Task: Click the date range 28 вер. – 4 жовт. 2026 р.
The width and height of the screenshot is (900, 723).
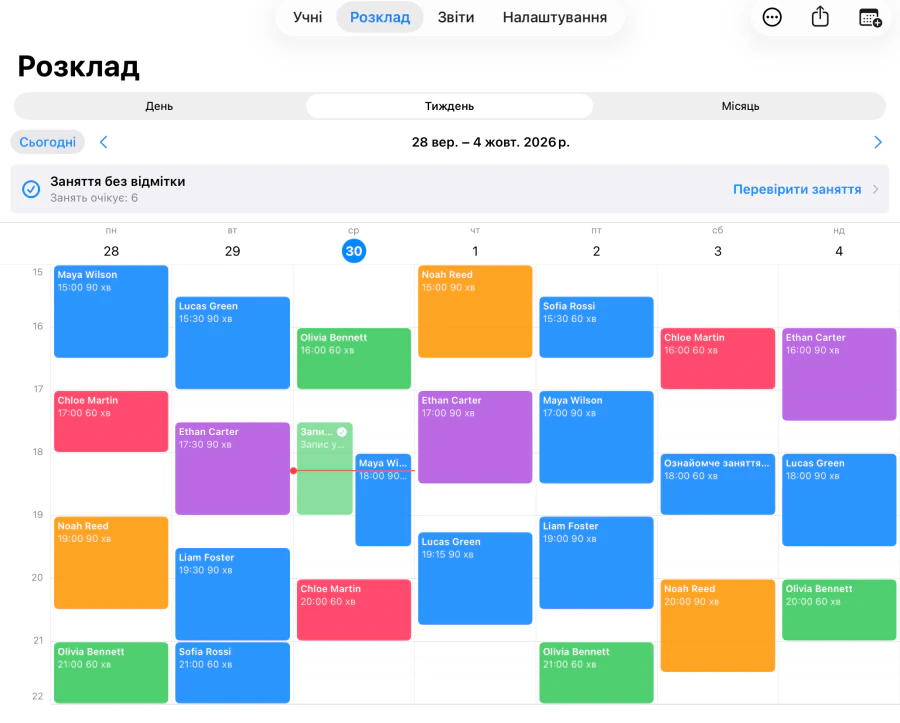Action: (x=490, y=142)
